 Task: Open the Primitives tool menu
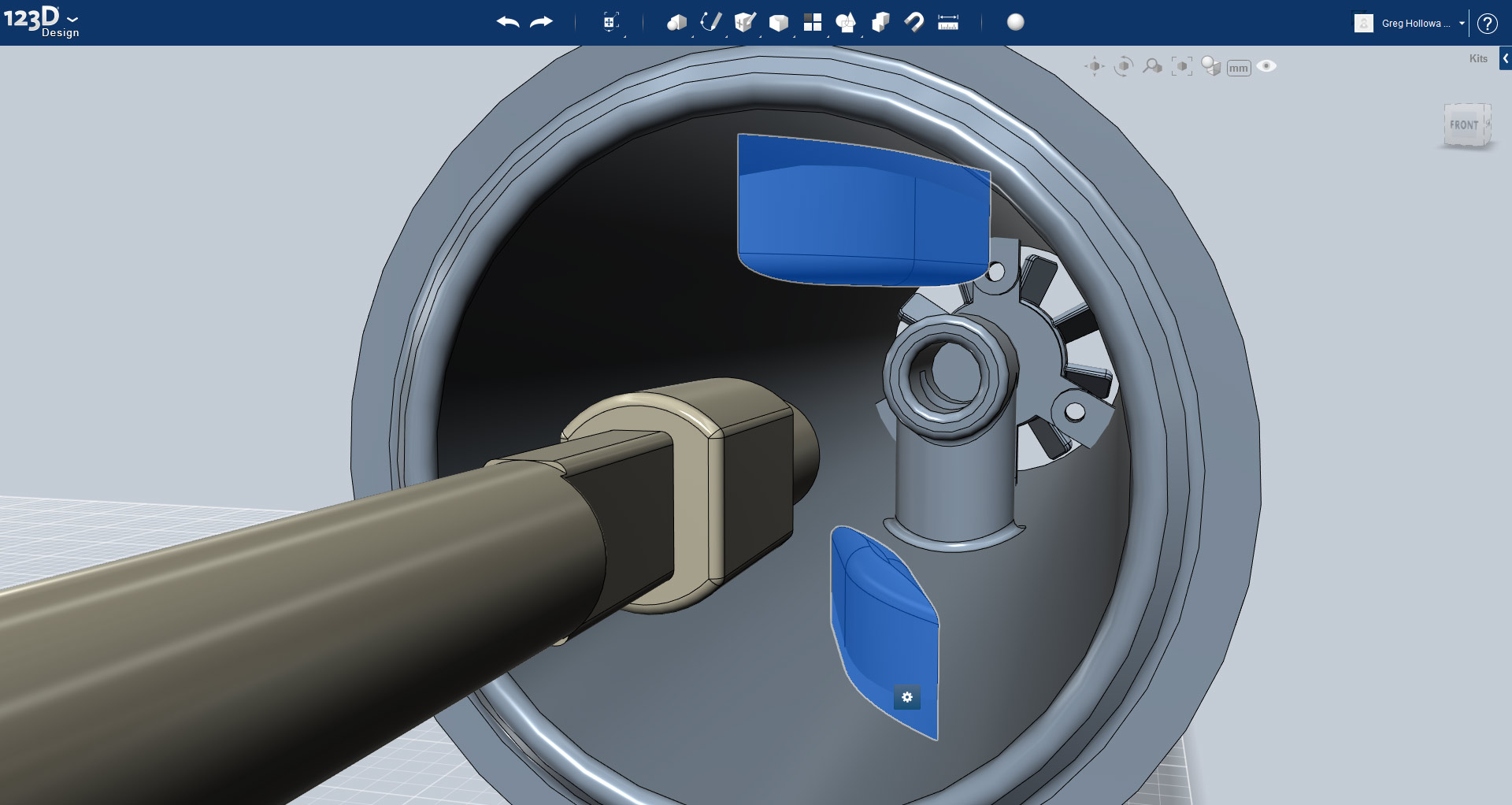676,22
